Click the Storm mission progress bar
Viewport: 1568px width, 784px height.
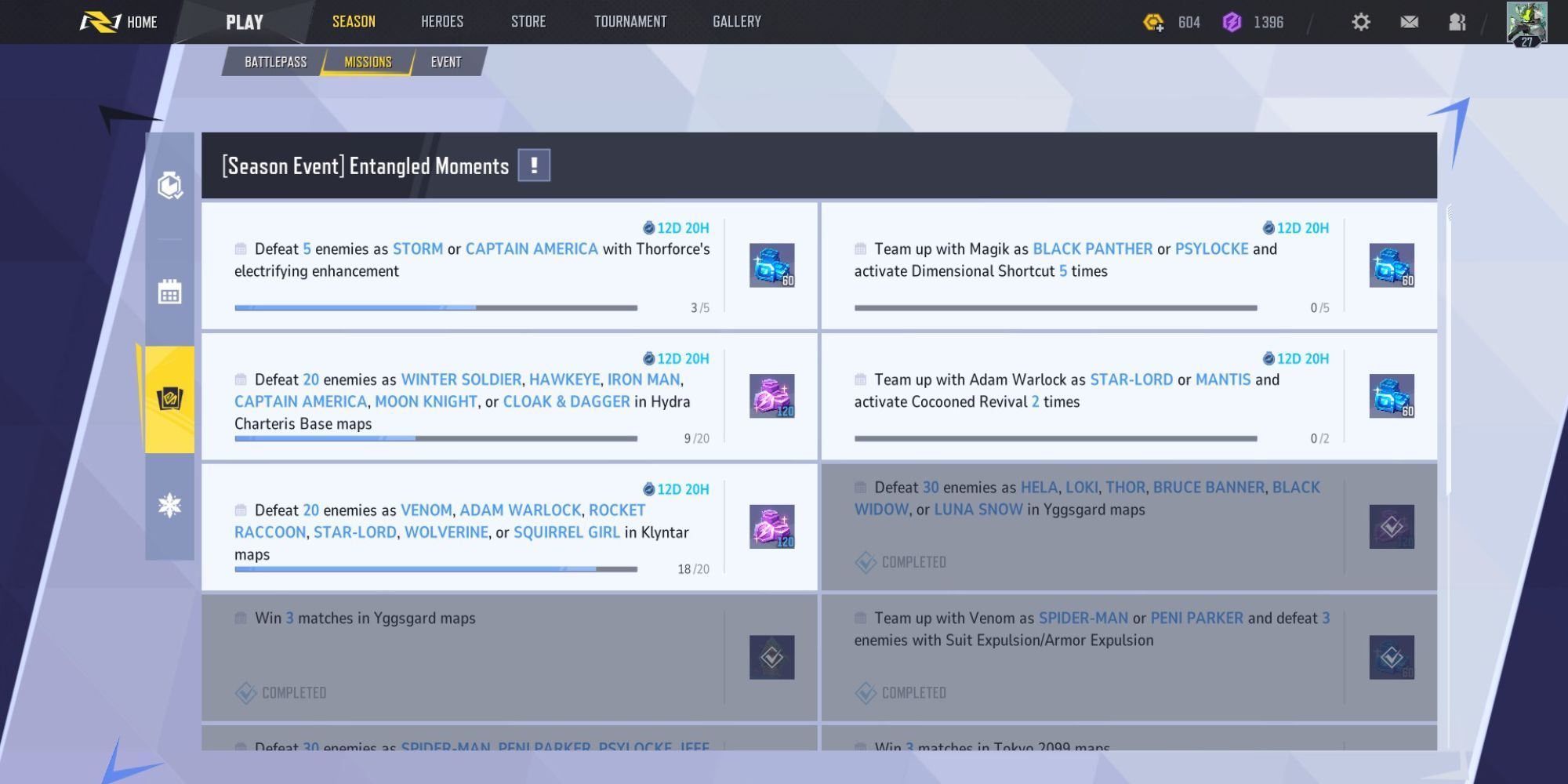[436, 308]
